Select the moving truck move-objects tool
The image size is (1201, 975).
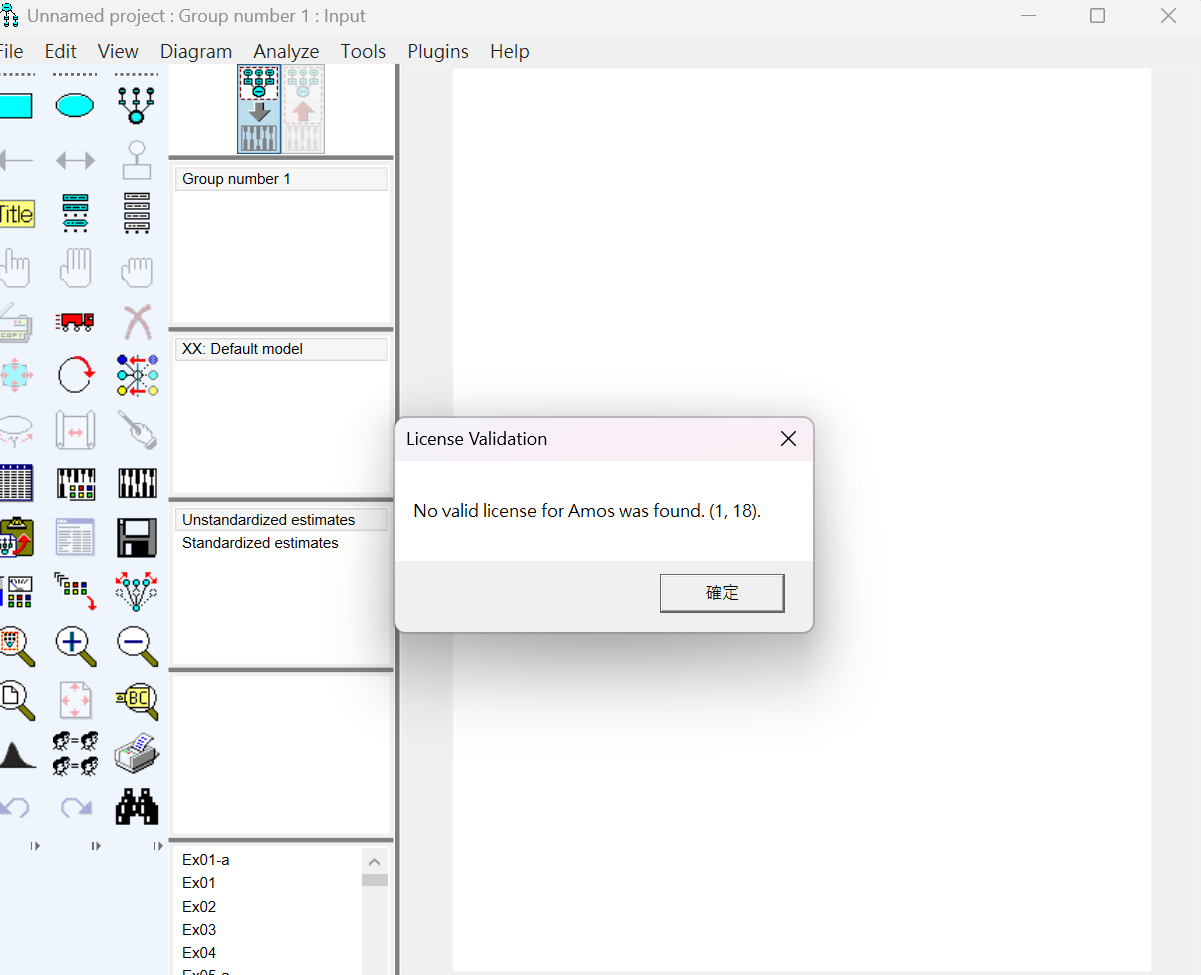point(75,322)
